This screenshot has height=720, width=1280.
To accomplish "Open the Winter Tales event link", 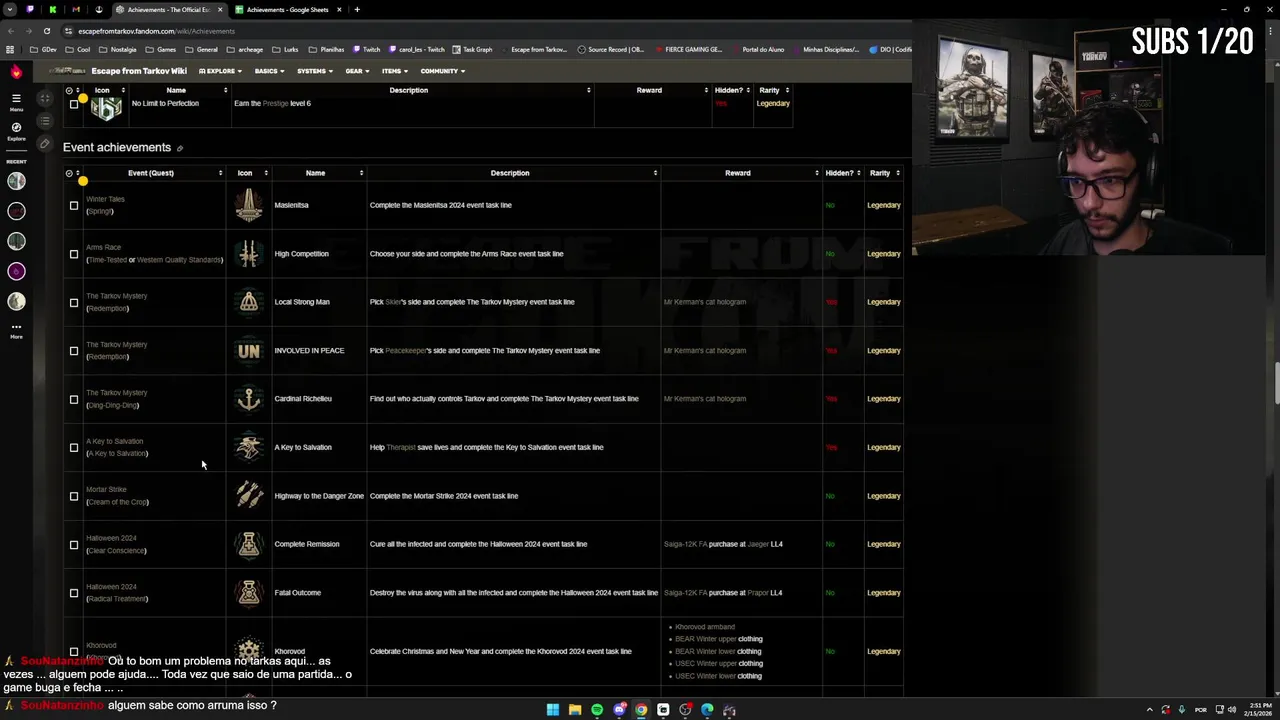I will pyautogui.click(x=105, y=199).
